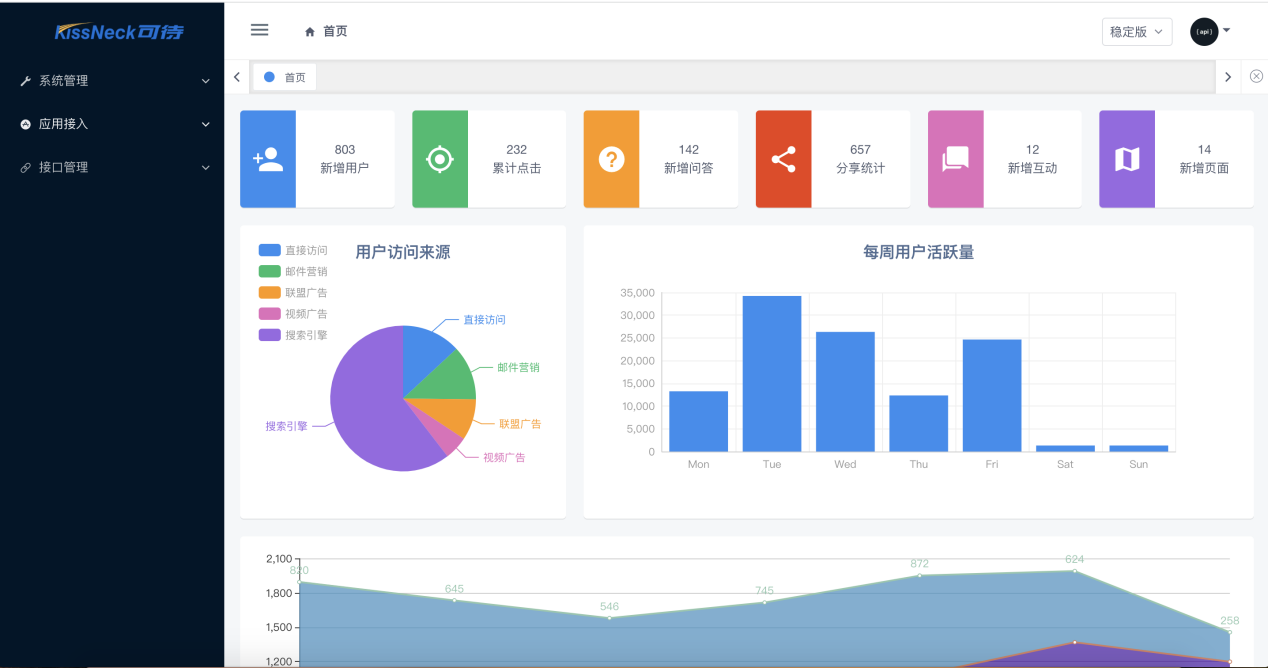
Task: Click the 35,000 y-axis label
Action: (637, 293)
